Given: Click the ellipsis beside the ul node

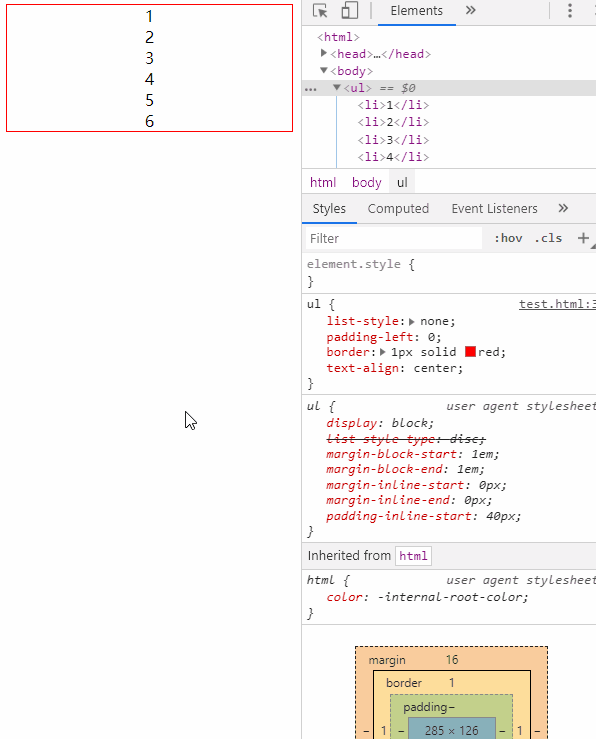Looking at the screenshot, I should (x=310, y=89).
